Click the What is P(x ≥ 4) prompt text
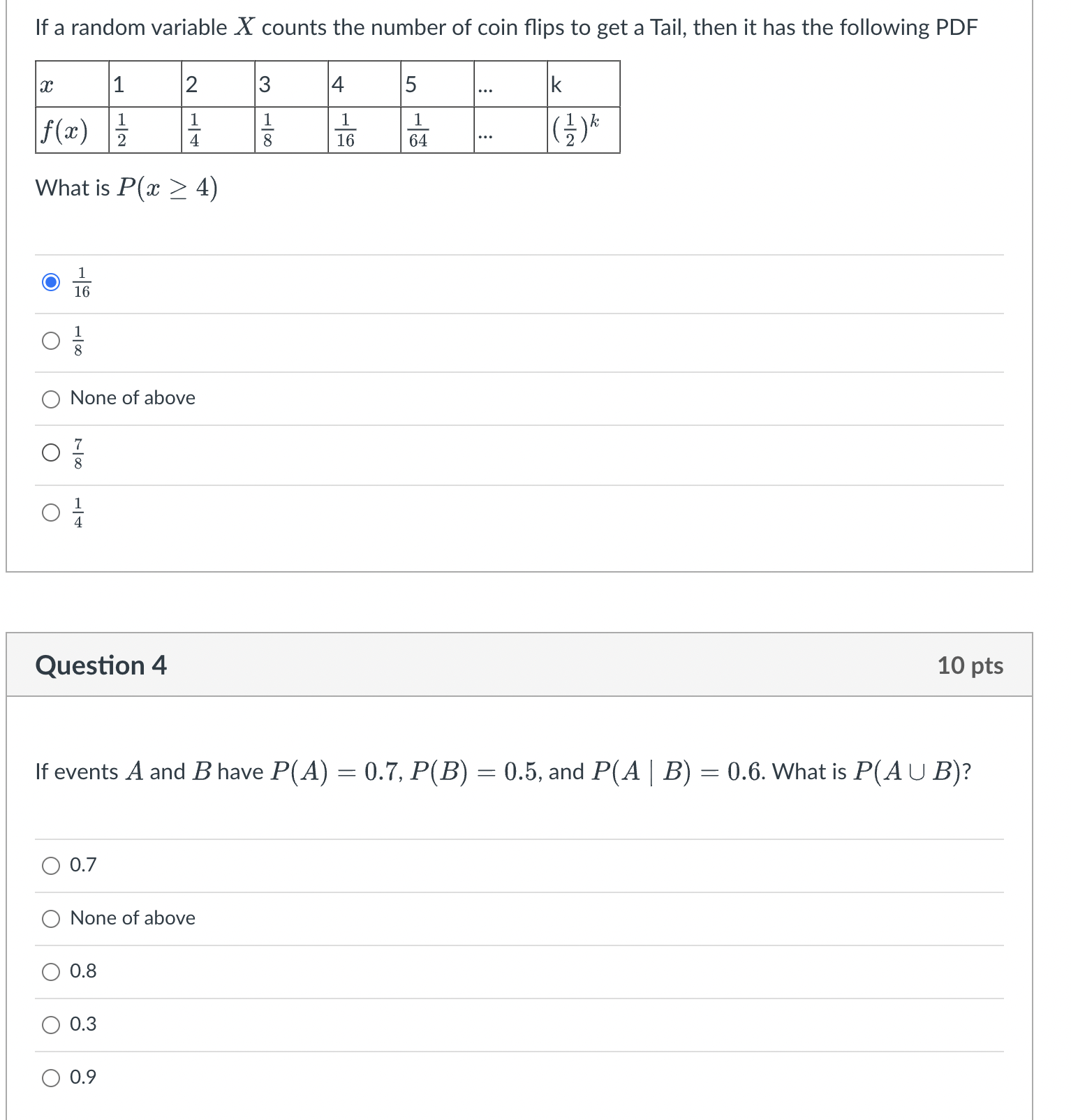Screen dimensions: 1071x1120 126,187
